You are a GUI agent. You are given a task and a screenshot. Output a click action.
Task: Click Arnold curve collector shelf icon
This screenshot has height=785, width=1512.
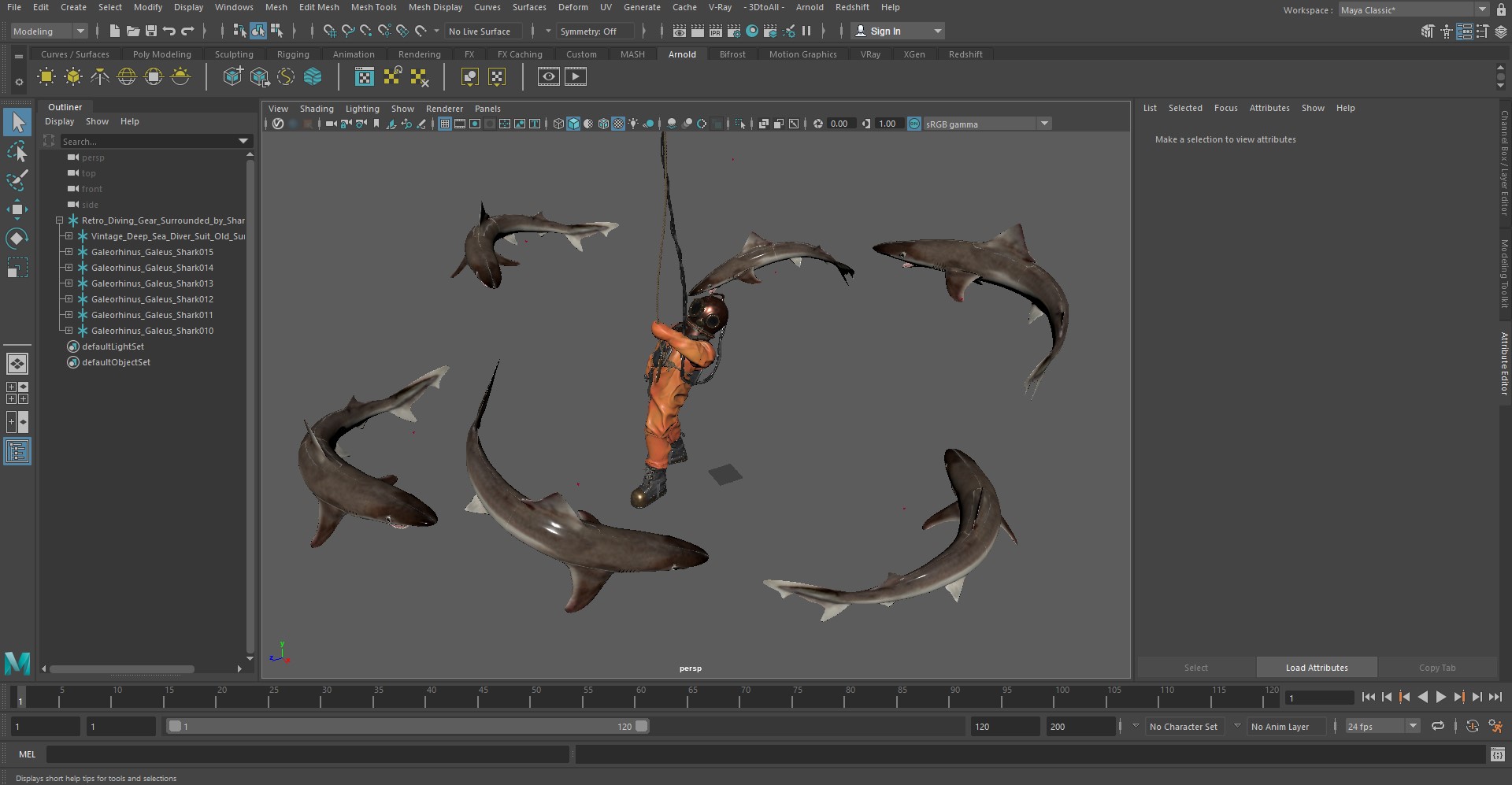[x=286, y=76]
